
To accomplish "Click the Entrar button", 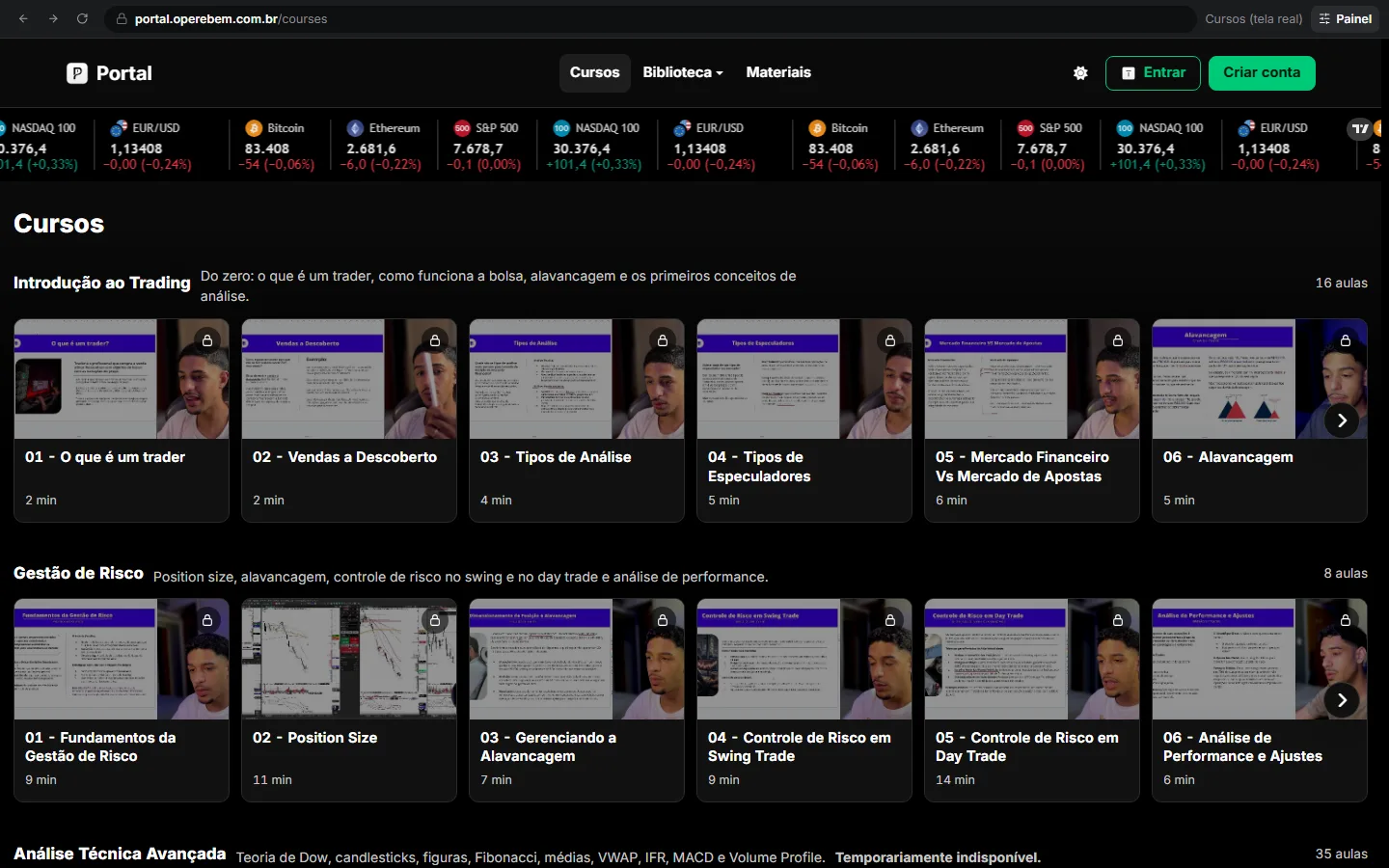I will (1153, 73).
